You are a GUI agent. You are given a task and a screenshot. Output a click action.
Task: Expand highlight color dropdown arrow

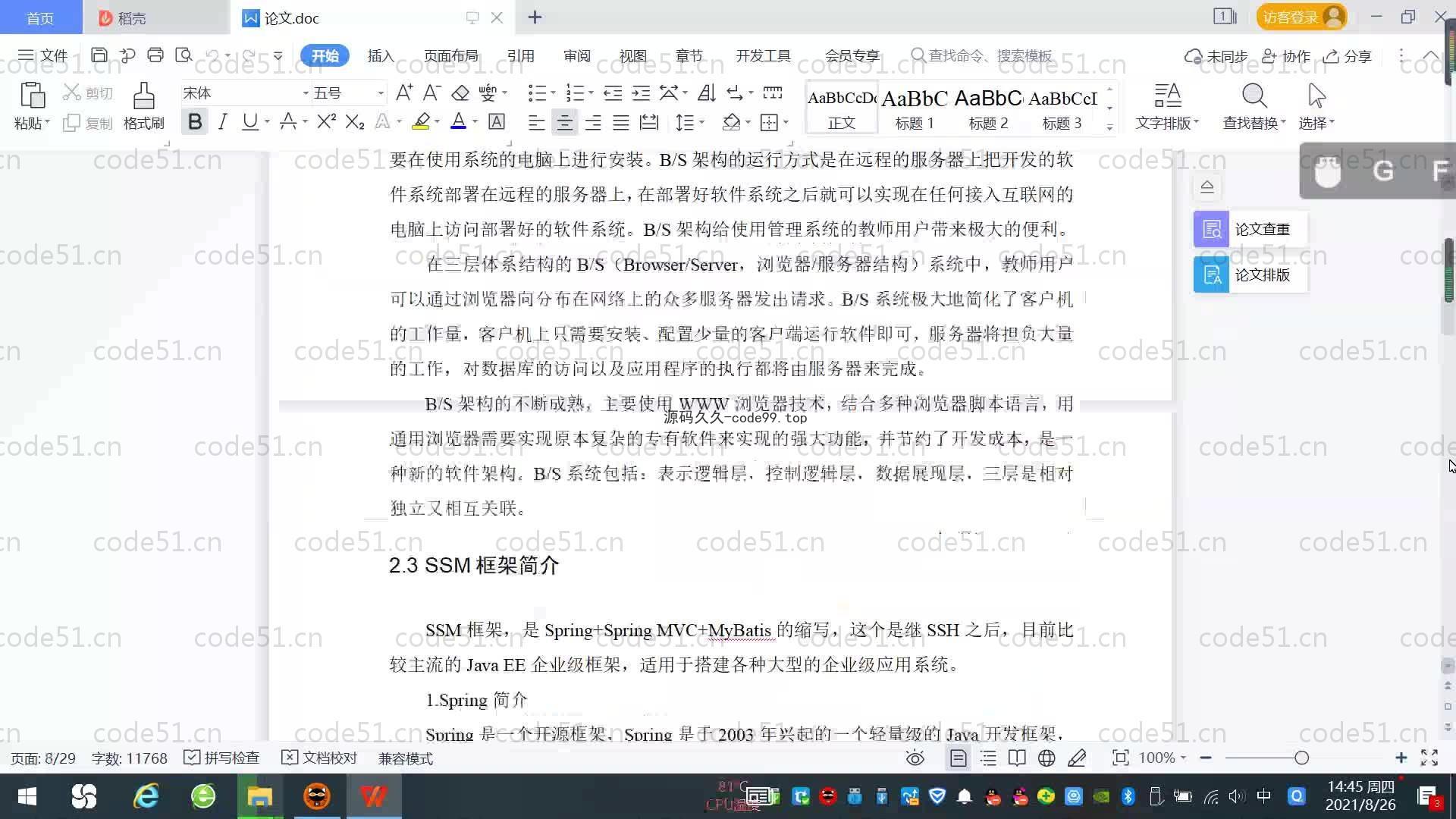coord(437,122)
